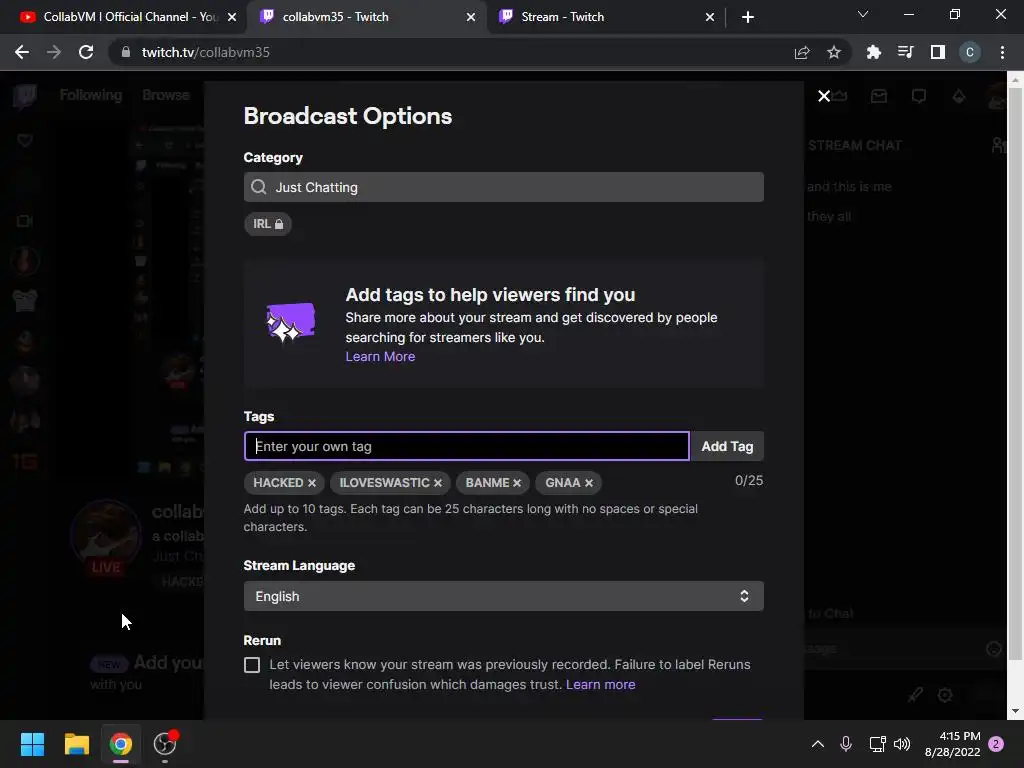Open a new browser tab
Image resolution: width=1024 pixels, height=768 pixels.
click(748, 17)
